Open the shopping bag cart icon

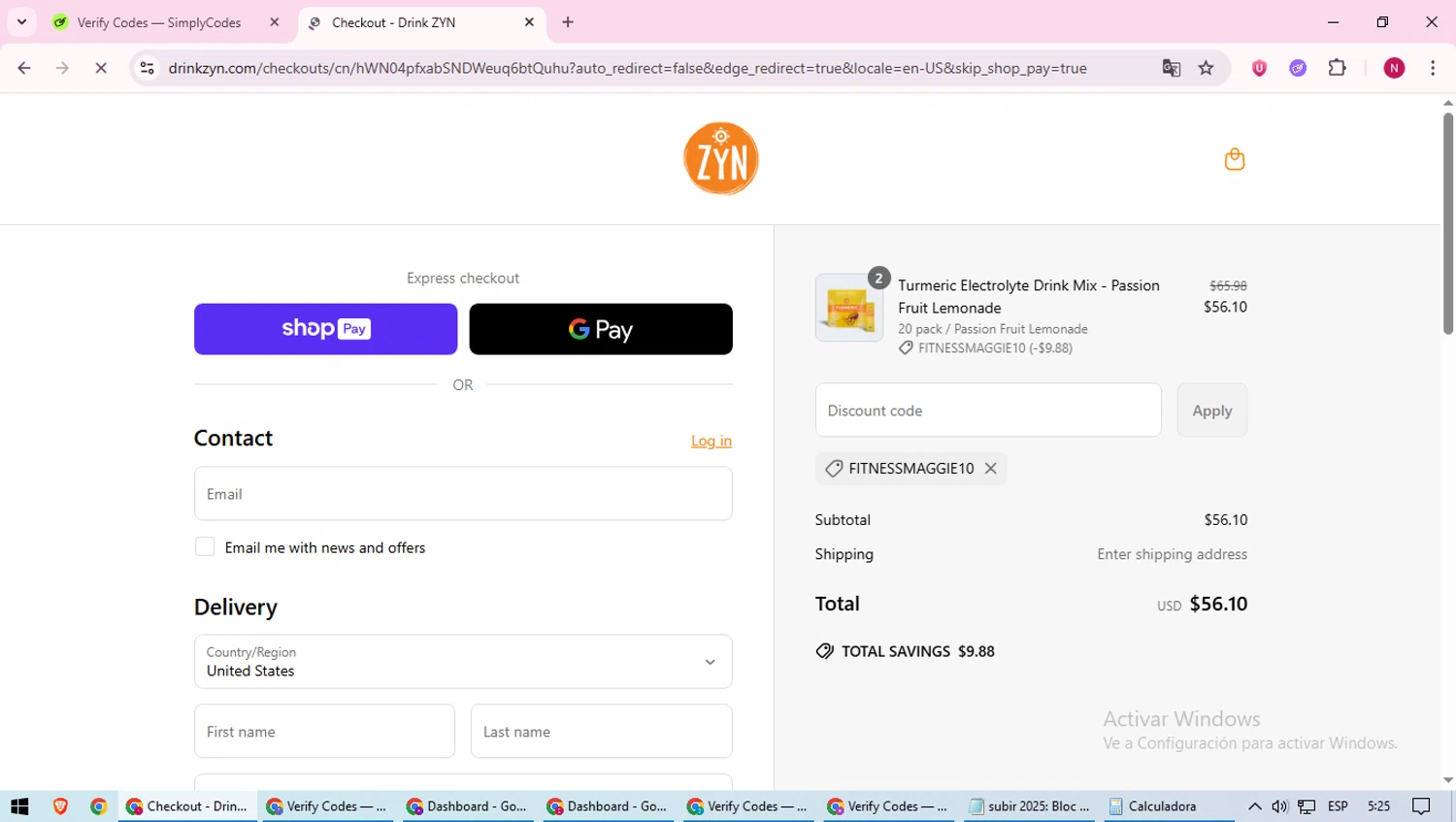click(1234, 159)
